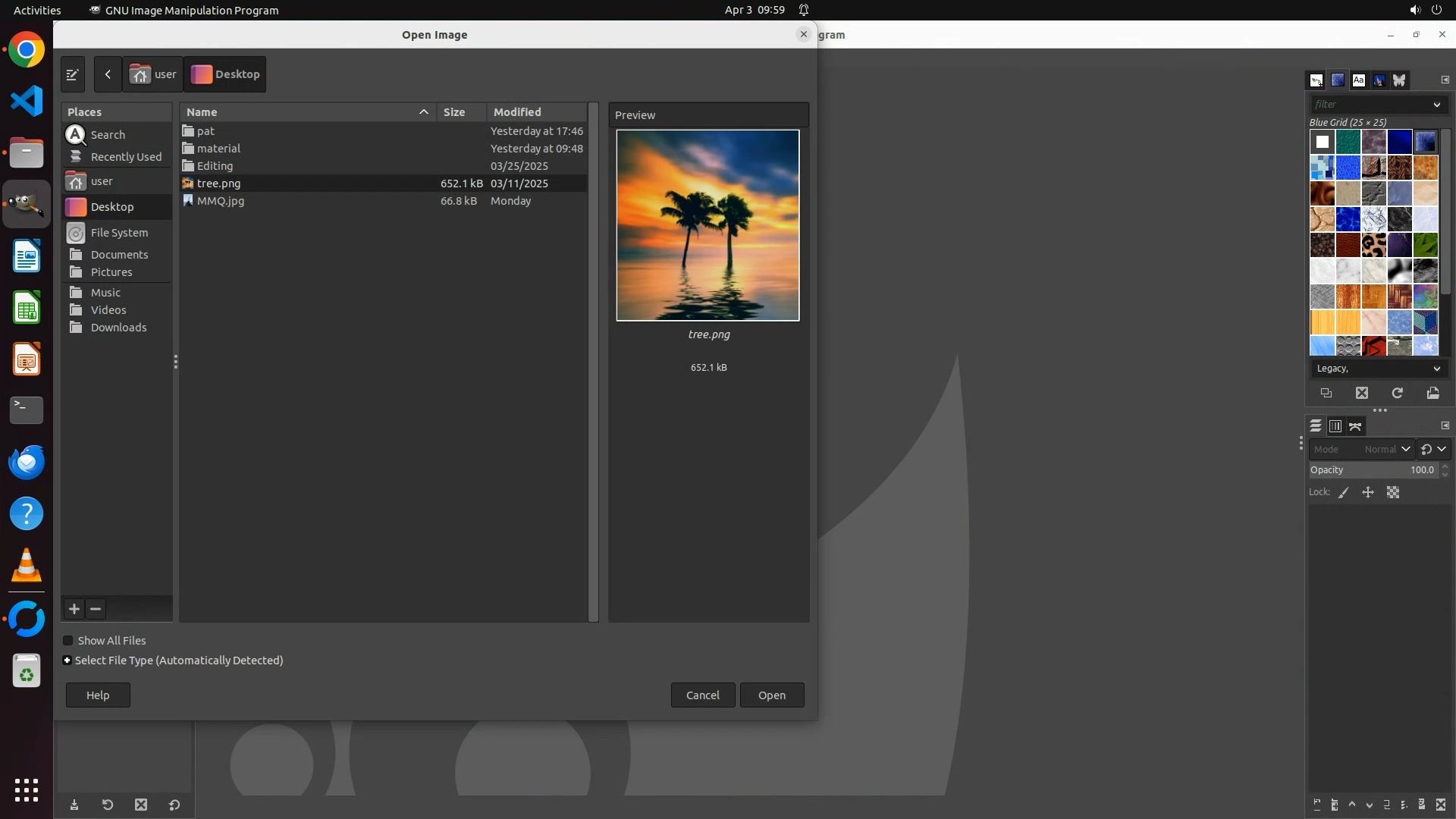
Task: Select the MMQ.jpg file row
Action: 221,201
